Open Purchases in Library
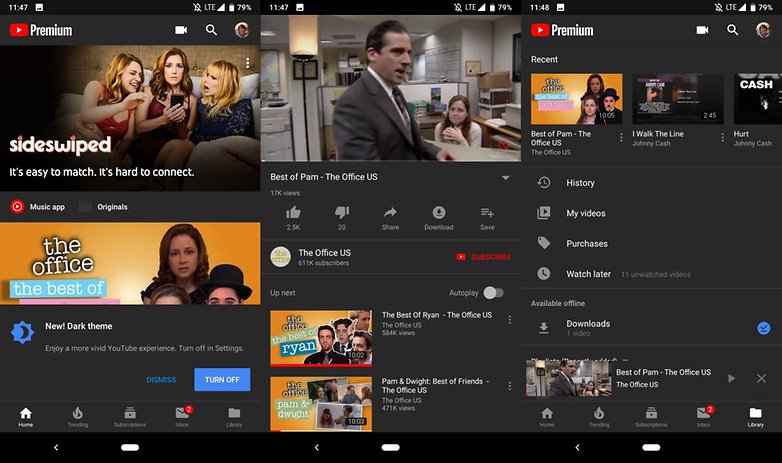782x463 pixels. coord(651,243)
